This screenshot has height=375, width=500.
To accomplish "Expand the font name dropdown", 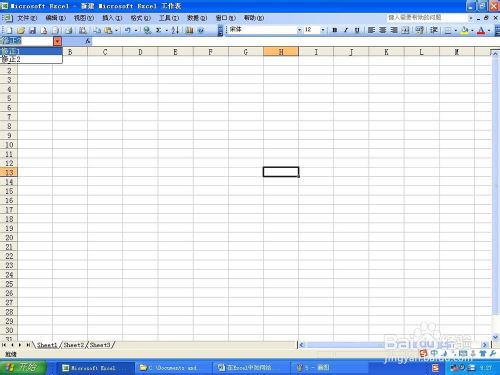I will (299, 30).
